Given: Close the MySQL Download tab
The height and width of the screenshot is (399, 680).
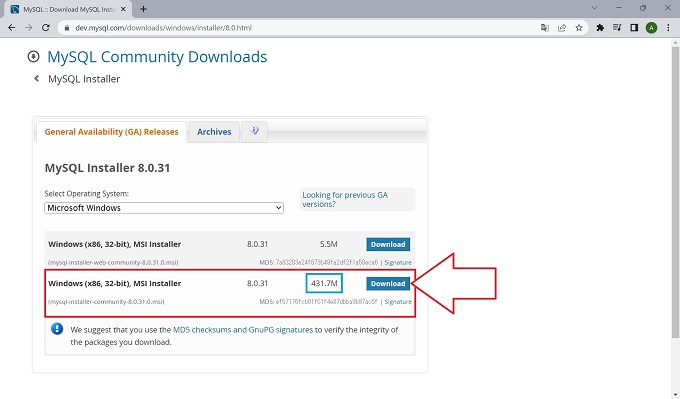Looking at the screenshot, I should pos(123,9).
